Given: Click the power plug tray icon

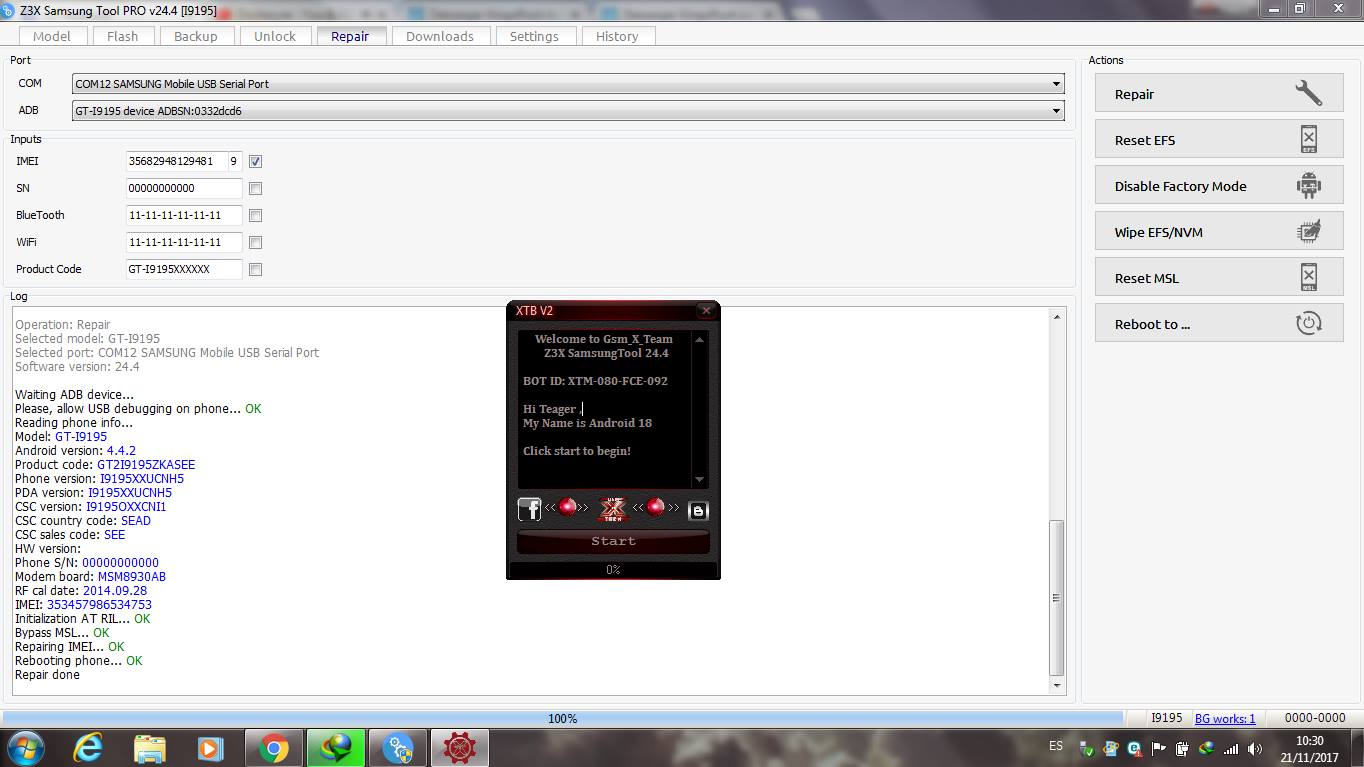Looking at the screenshot, I should [x=1183, y=749].
